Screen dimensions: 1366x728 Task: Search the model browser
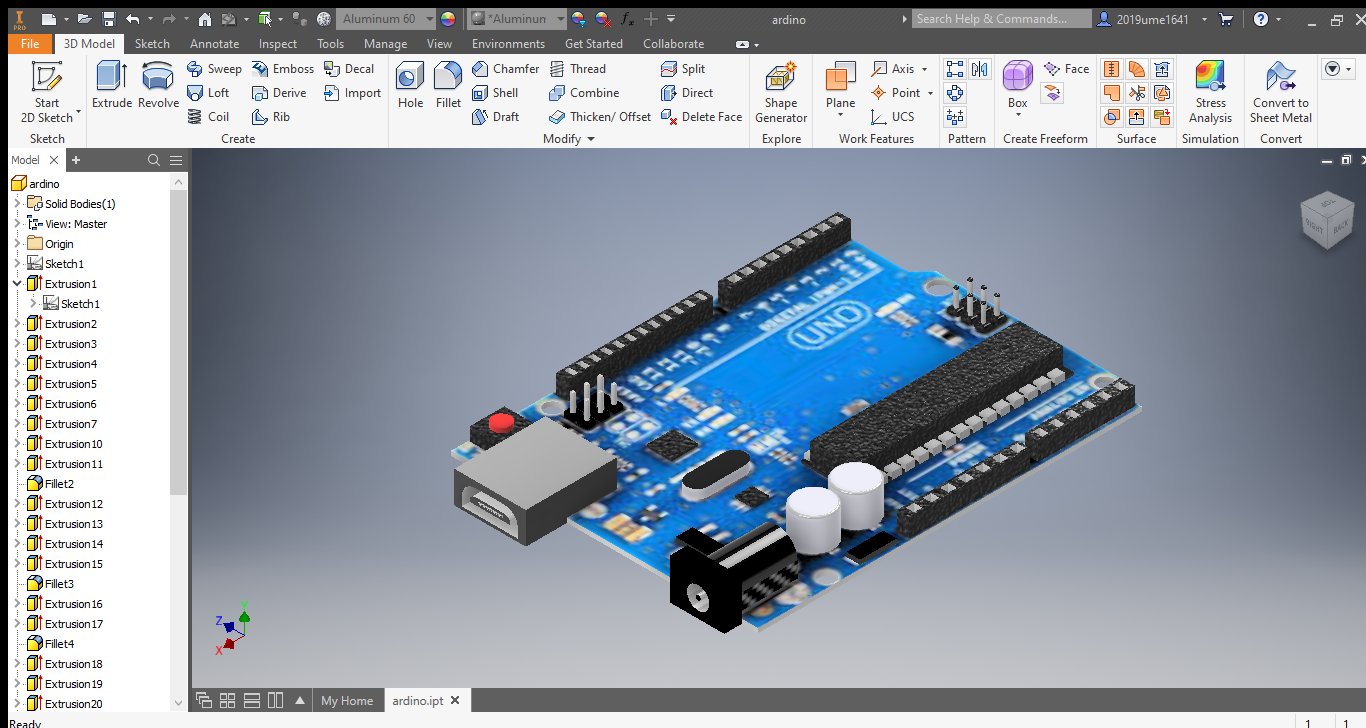[x=153, y=160]
